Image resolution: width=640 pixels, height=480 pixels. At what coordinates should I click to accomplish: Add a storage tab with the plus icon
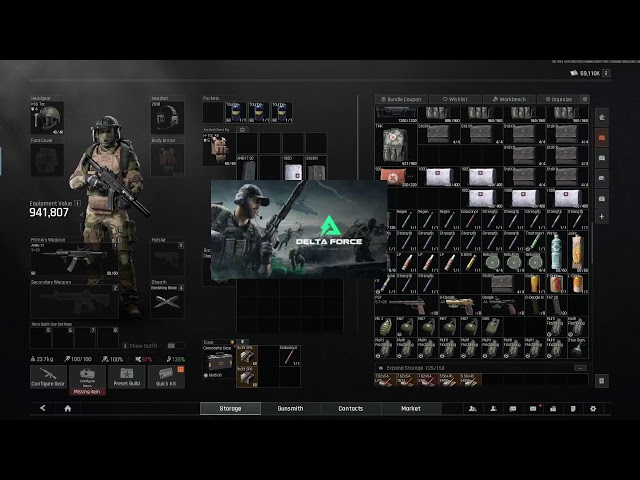tap(602, 217)
